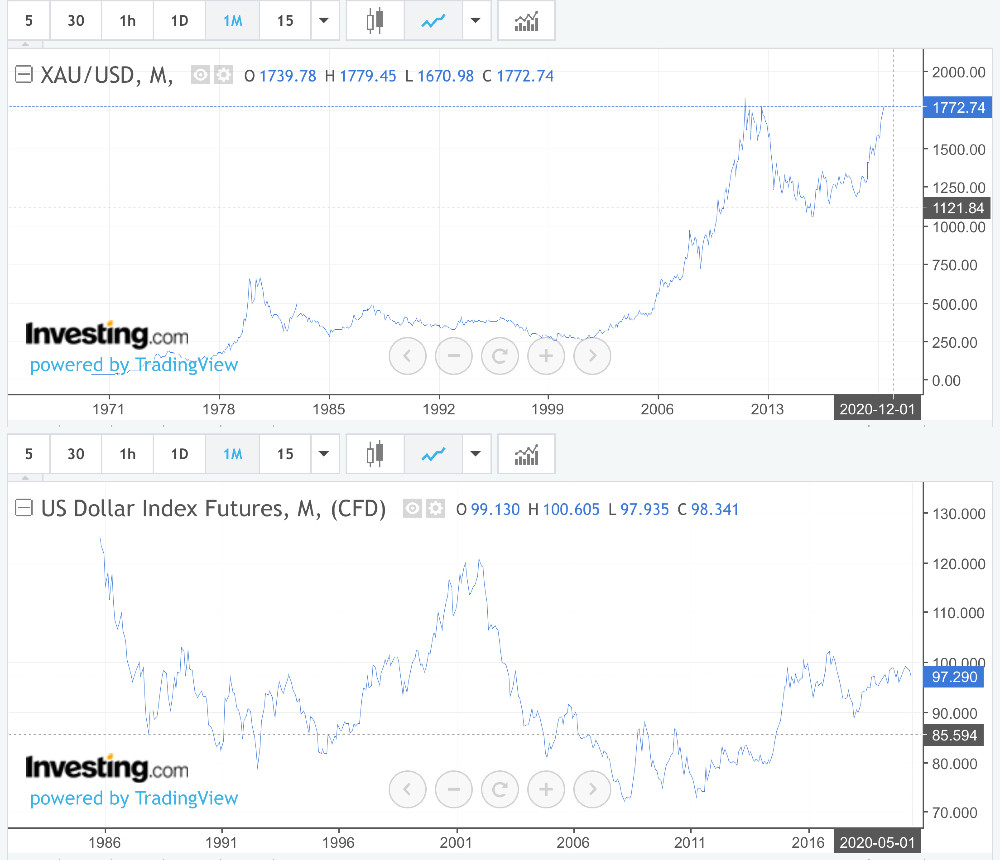This screenshot has width=1000, height=860.
Task: Toggle visibility of US Dollar Index Futures series
Action: pos(412,509)
